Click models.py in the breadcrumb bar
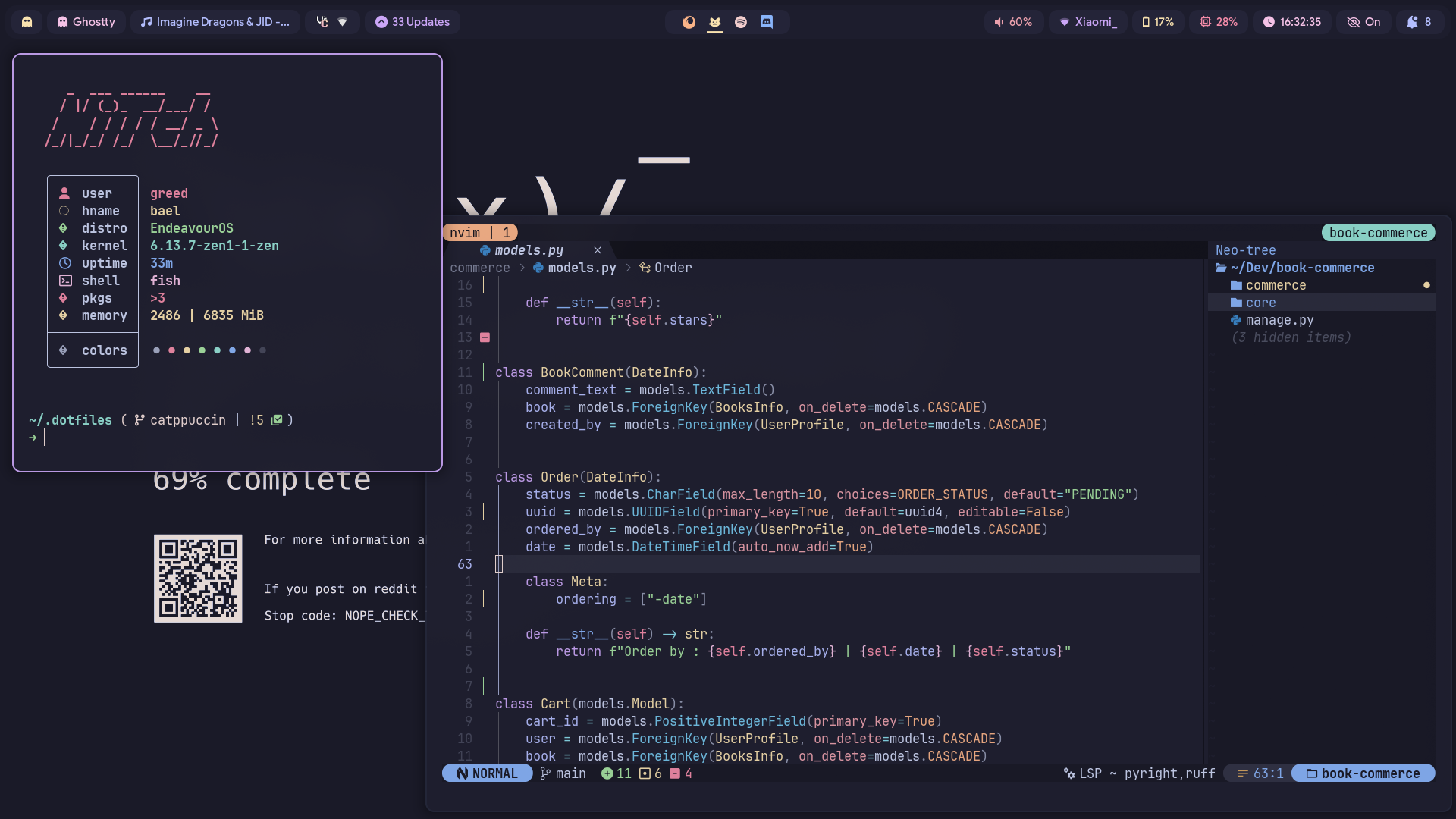This screenshot has width=1456, height=819. coord(582,268)
